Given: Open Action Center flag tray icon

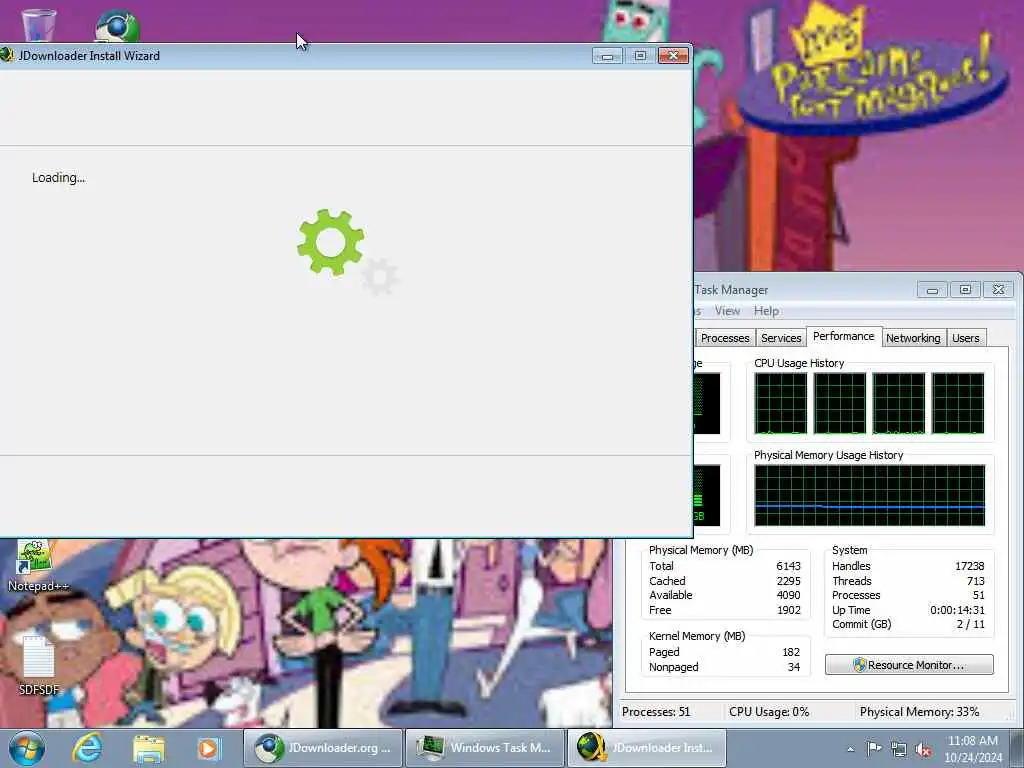Looking at the screenshot, I should click(874, 749).
